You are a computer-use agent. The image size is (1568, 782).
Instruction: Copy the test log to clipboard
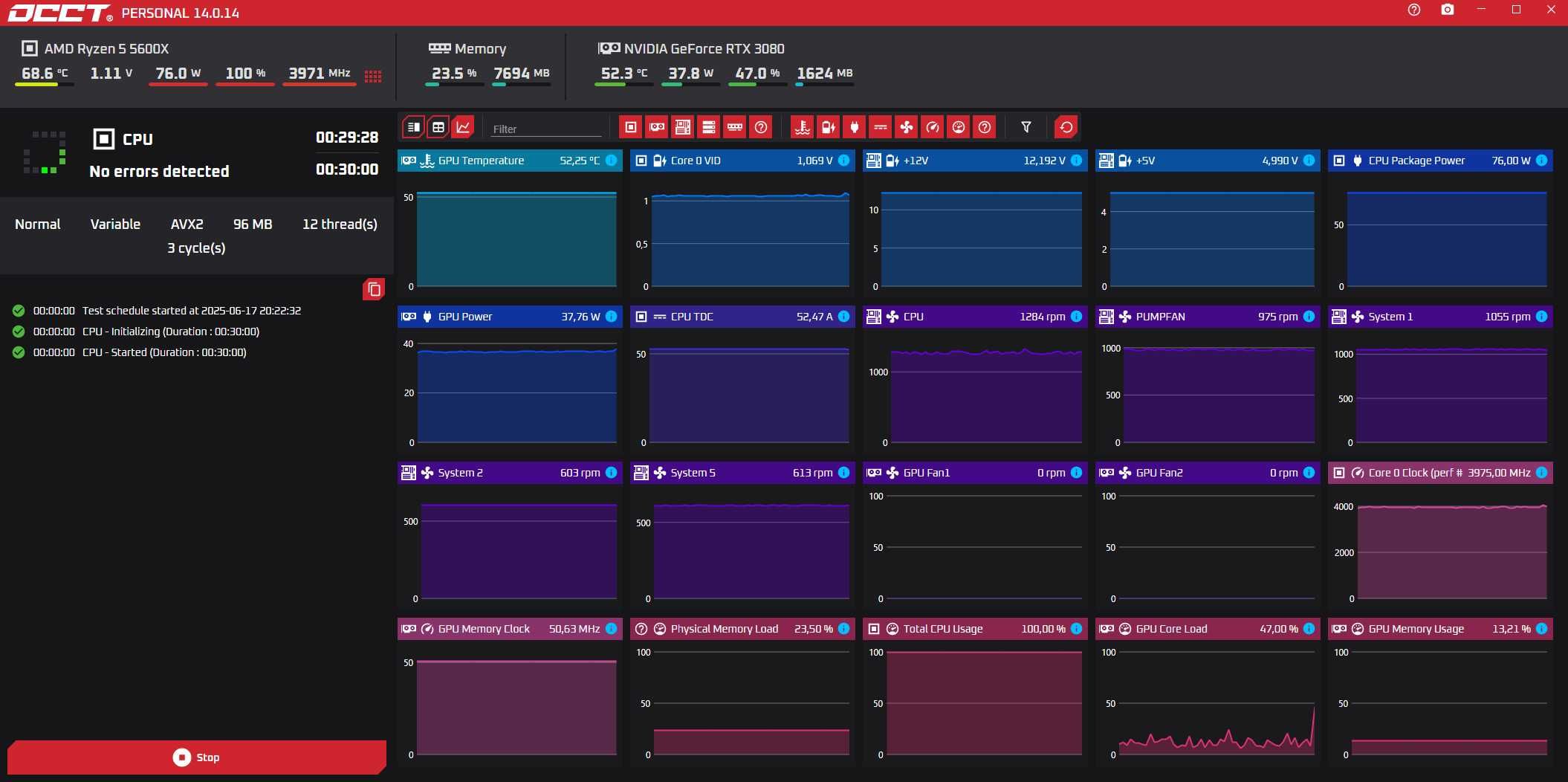374,289
